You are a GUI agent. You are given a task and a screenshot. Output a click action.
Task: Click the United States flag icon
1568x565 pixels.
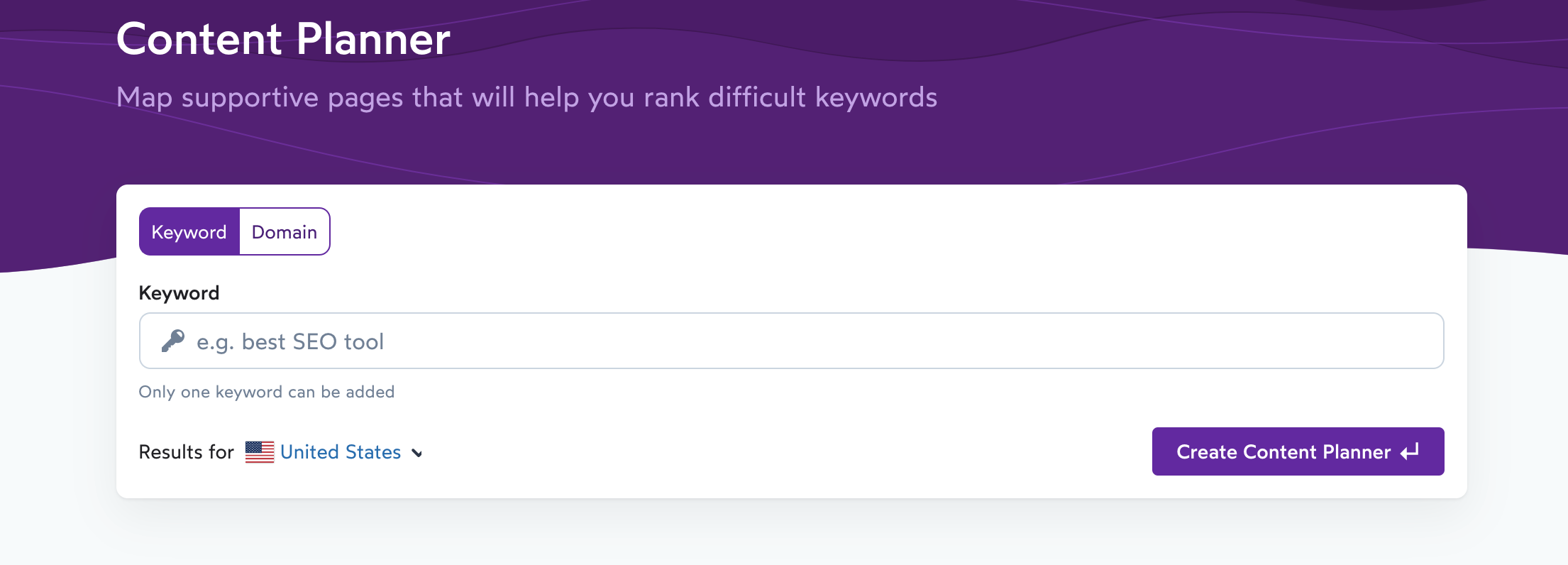pyautogui.click(x=260, y=452)
